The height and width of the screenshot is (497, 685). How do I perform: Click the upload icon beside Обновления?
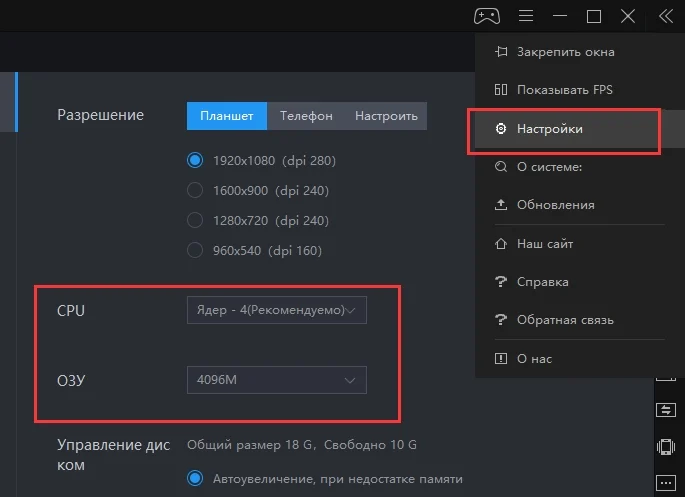point(501,204)
